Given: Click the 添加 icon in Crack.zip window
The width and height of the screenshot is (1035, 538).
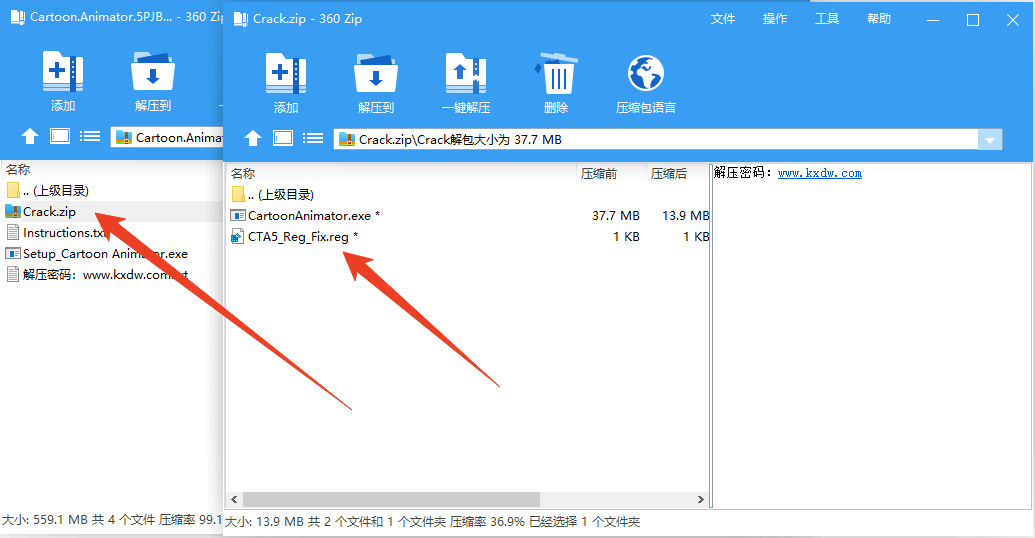Looking at the screenshot, I should tap(286, 76).
